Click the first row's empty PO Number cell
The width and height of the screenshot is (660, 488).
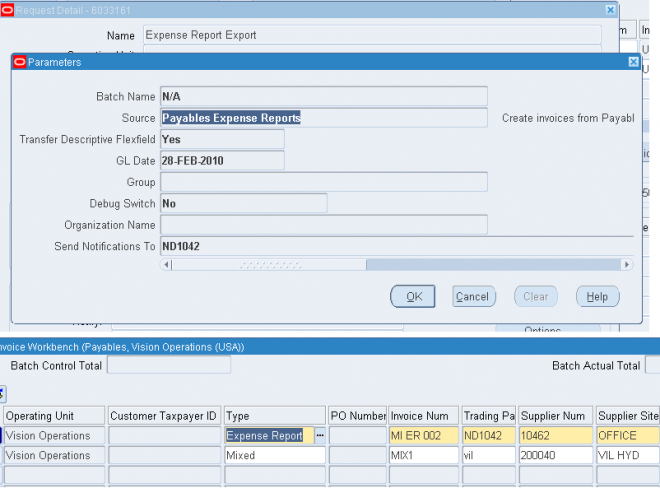coord(357,435)
